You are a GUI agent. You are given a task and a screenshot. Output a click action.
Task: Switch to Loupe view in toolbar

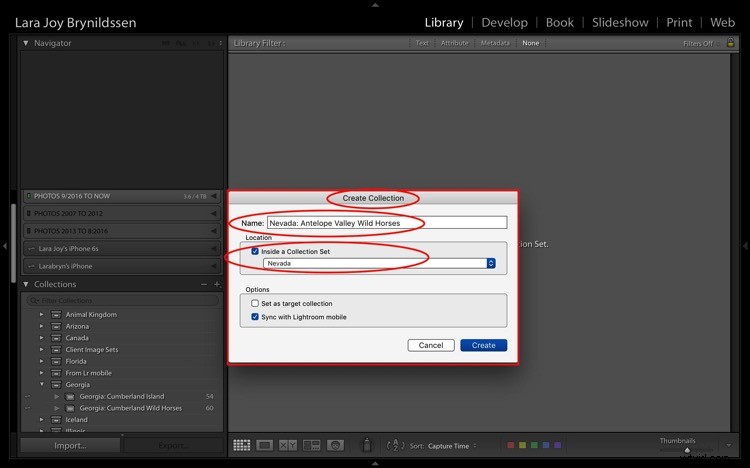coord(265,446)
